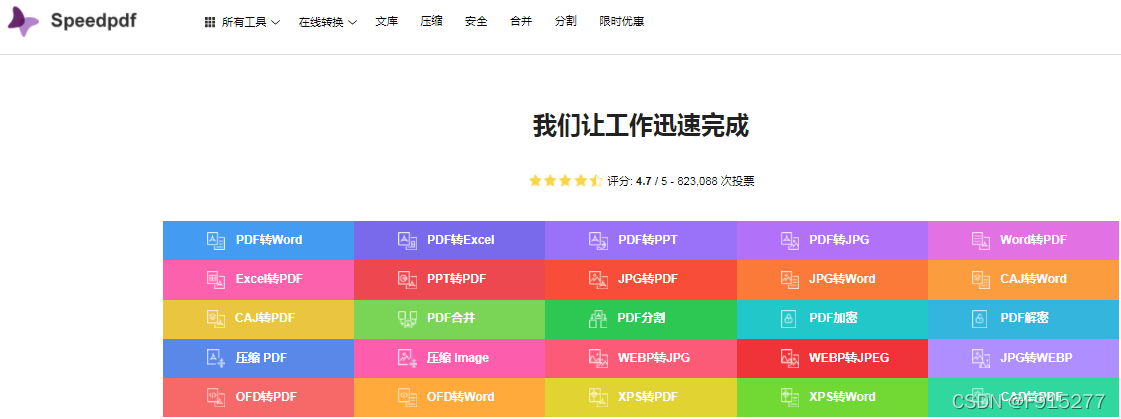
Task: Click the 我们让工作迅速完成 heading
Action: tap(641, 127)
